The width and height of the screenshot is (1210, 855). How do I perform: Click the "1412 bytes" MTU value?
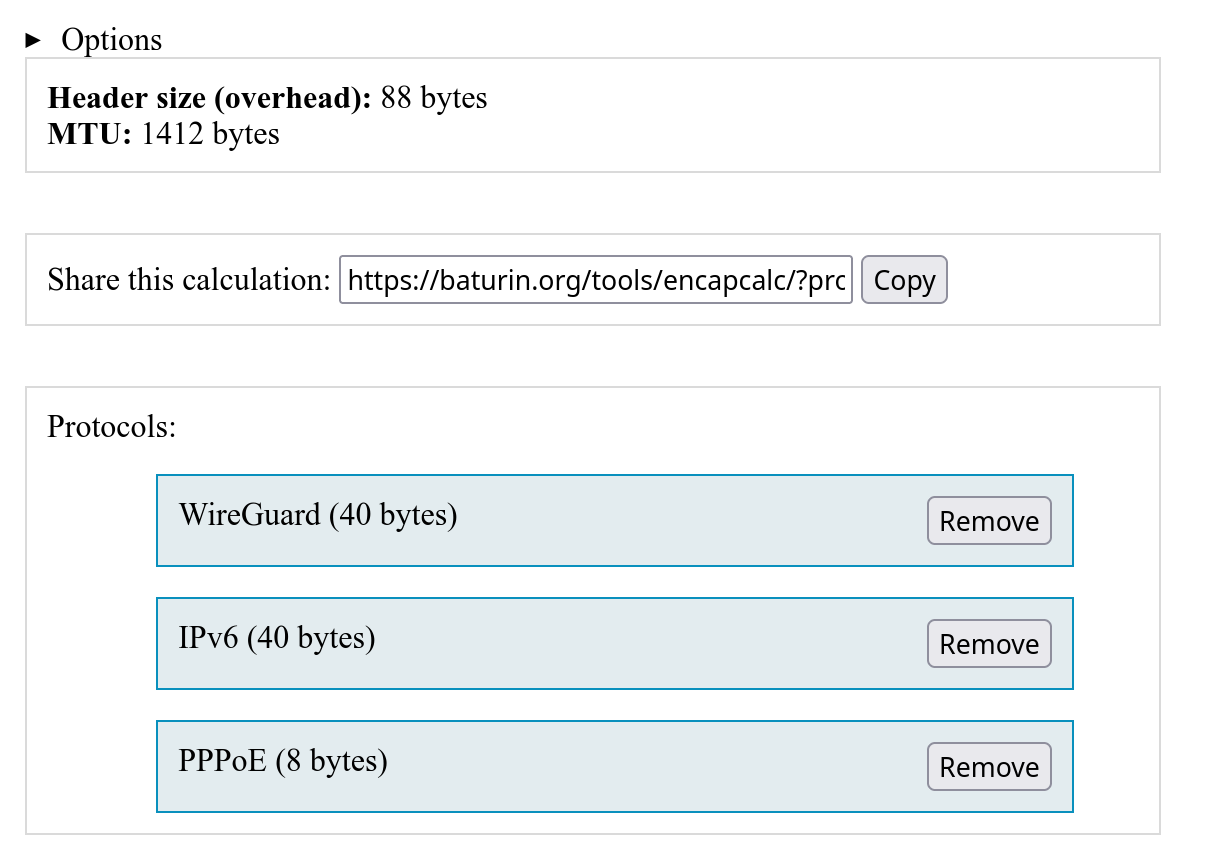coord(210,134)
